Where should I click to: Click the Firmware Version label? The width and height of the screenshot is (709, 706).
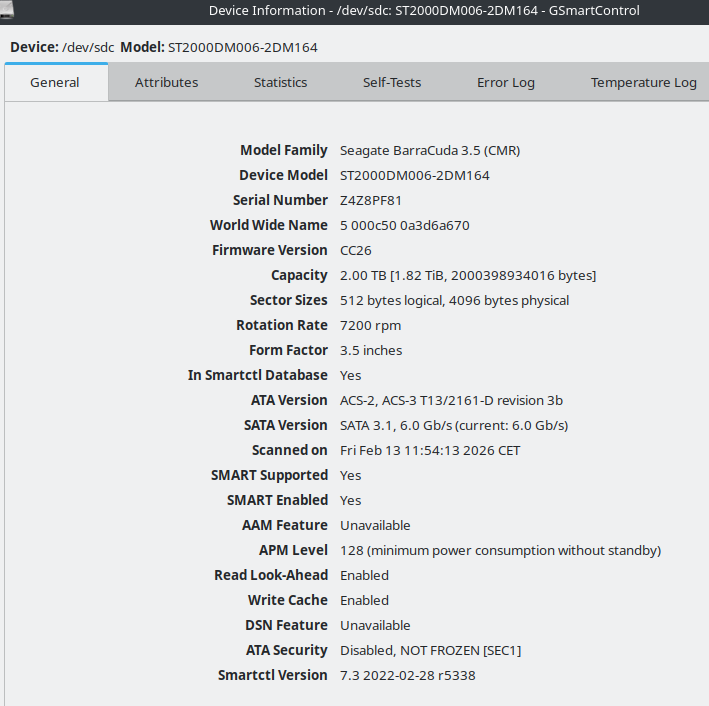click(x=269, y=250)
